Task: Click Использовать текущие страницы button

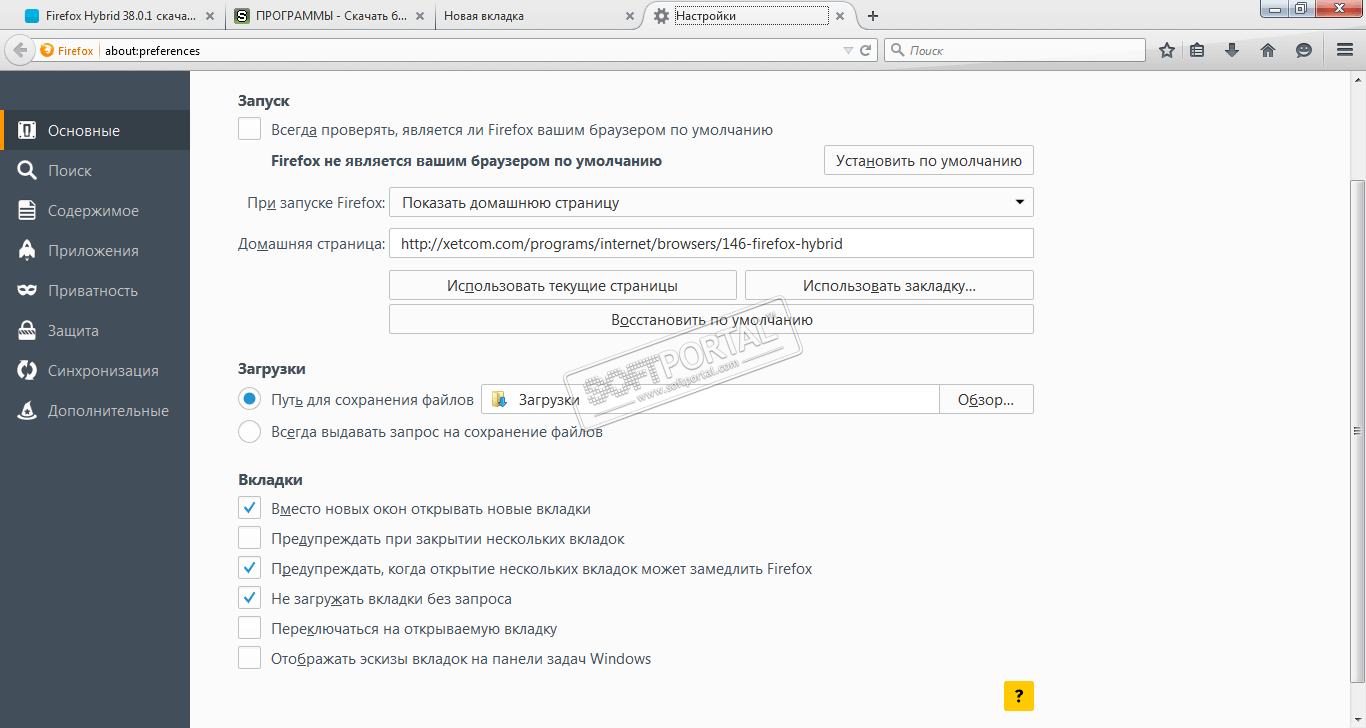Action: pos(563,285)
